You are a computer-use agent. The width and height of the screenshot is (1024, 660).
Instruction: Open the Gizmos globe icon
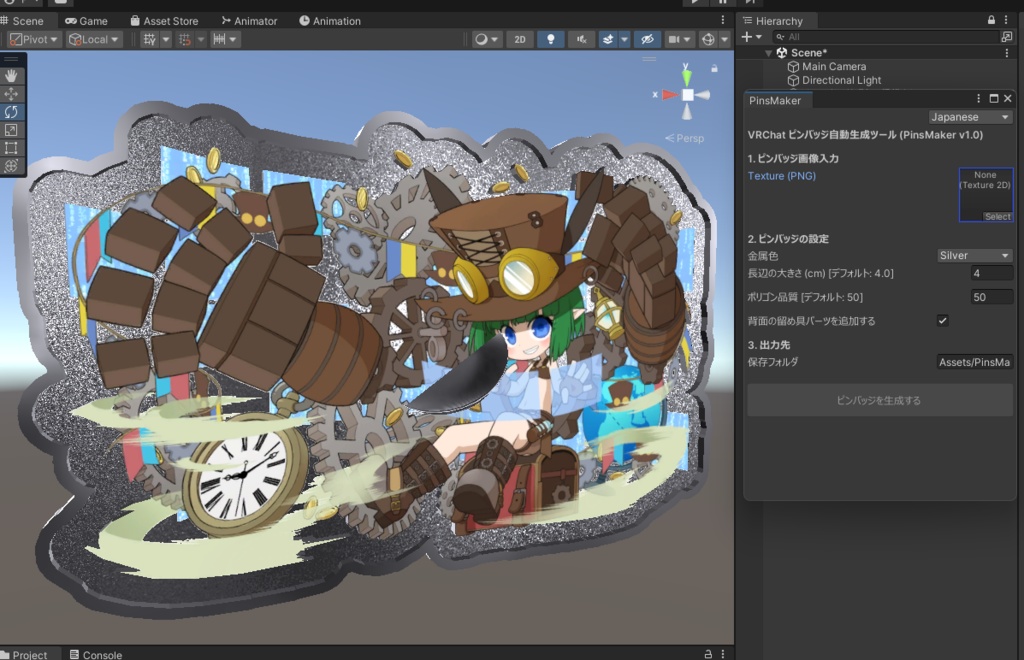click(708, 39)
